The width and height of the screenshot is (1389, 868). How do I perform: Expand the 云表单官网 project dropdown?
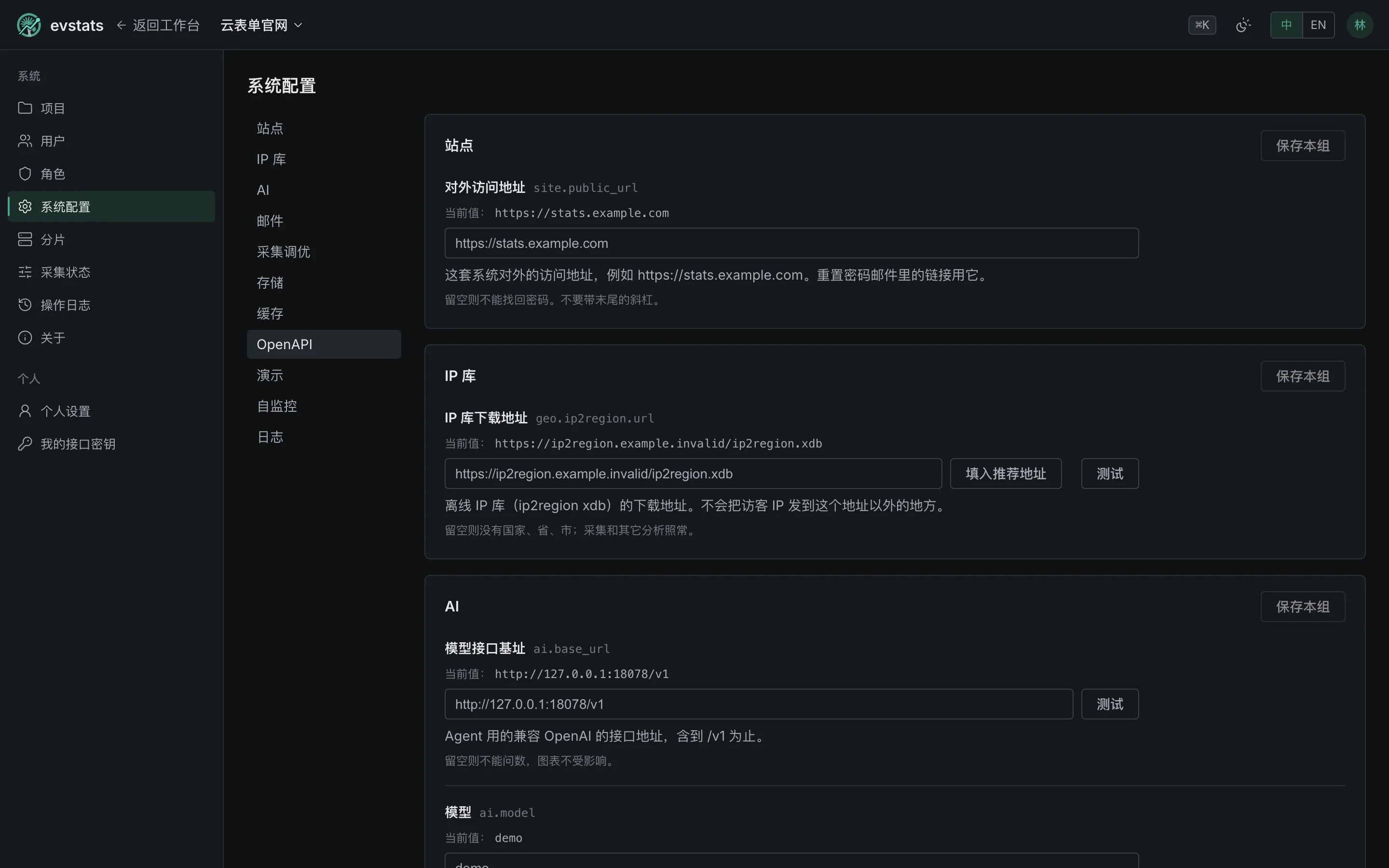click(261, 25)
